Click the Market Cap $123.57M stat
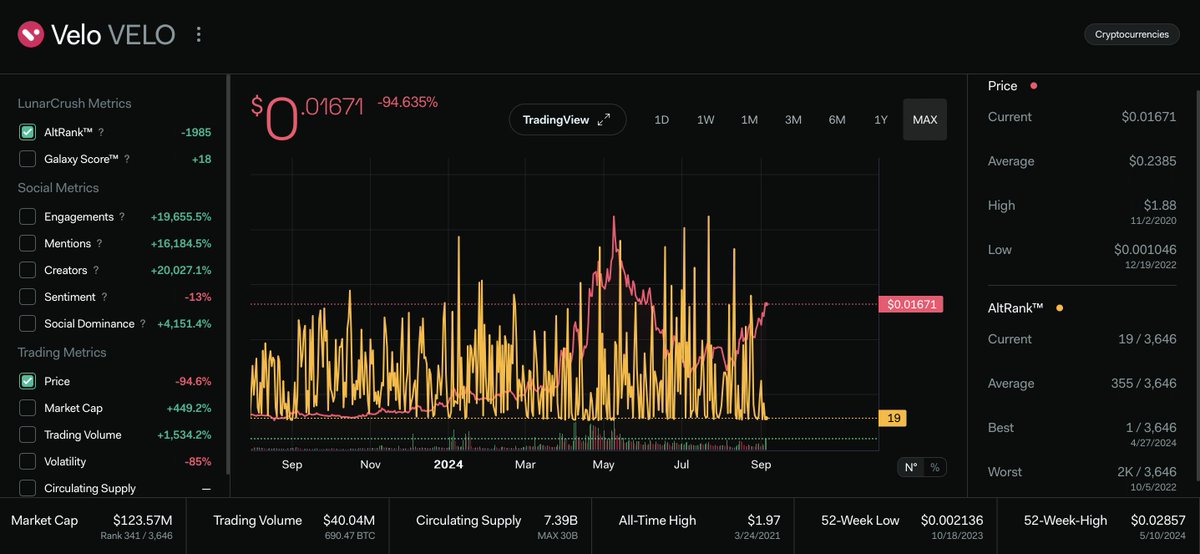The height and width of the screenshot is (554, 1200). click(92, 525)
